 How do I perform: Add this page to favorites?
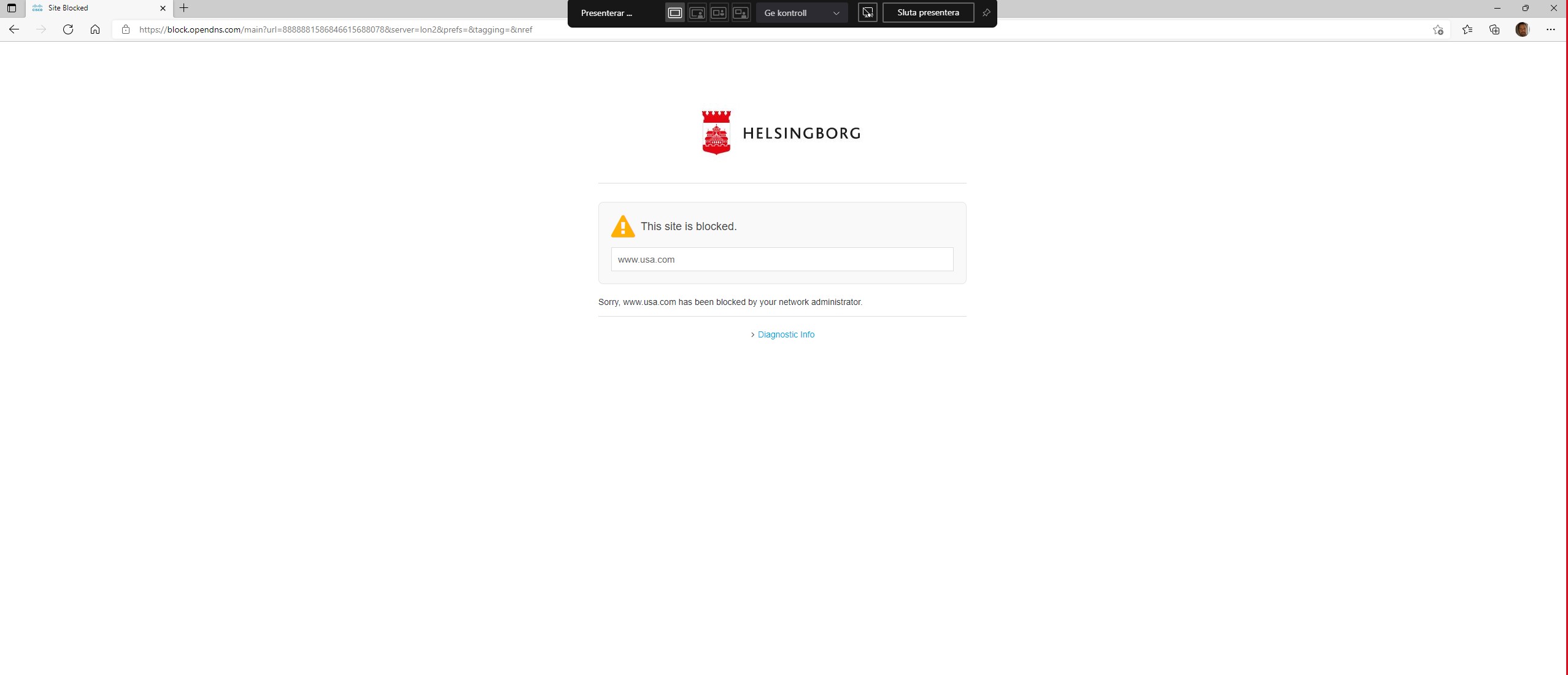click(1437, 29)
